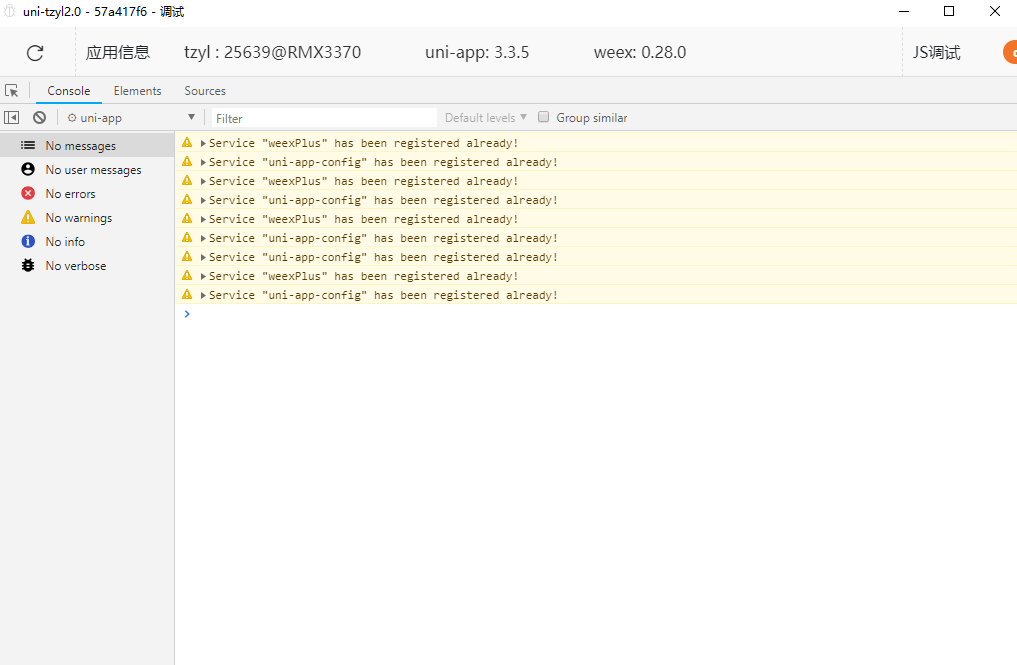
Task: Click the No verbose bug icon
Action: point(28,265)
